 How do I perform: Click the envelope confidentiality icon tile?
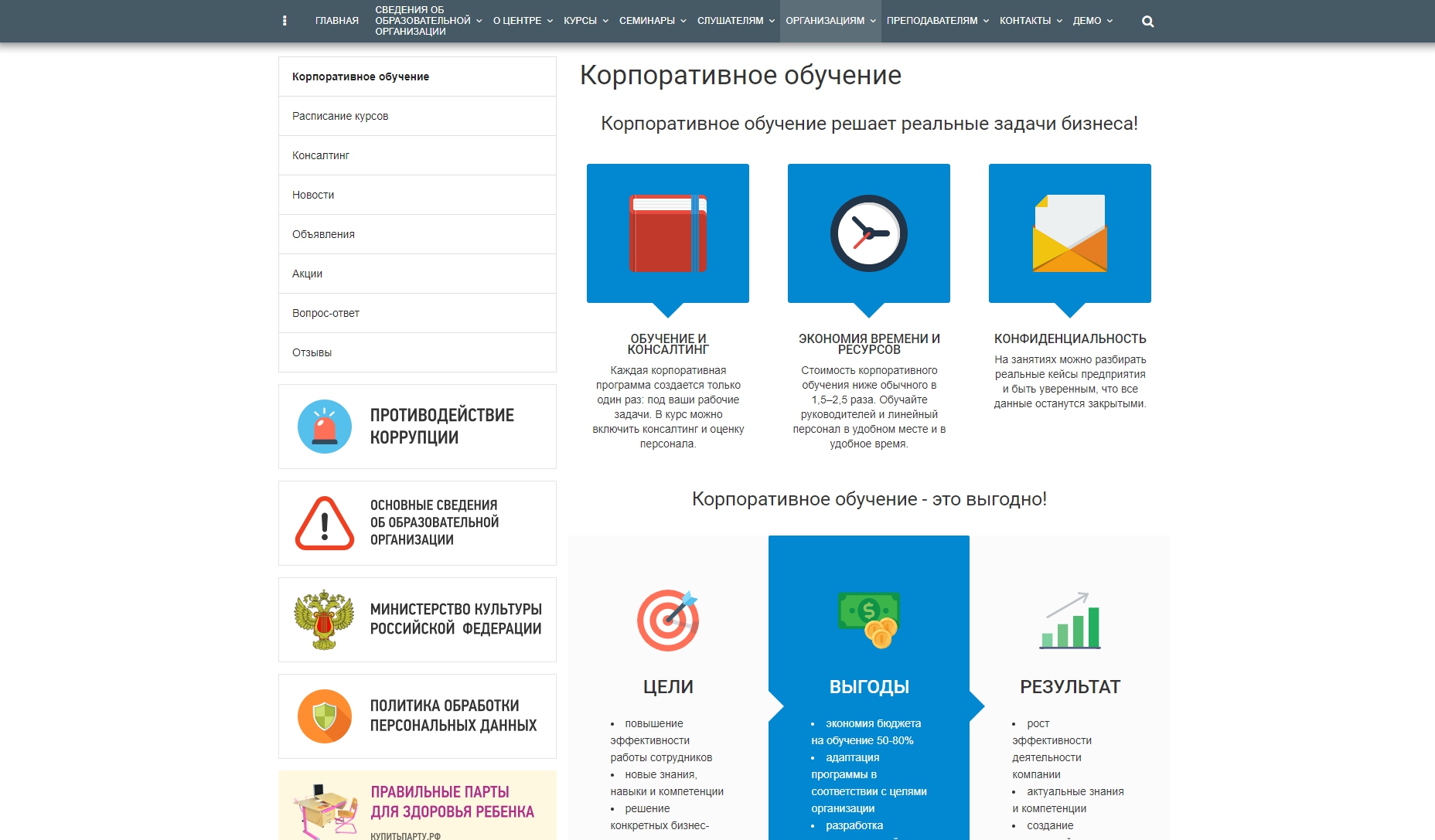[1069, 233]
